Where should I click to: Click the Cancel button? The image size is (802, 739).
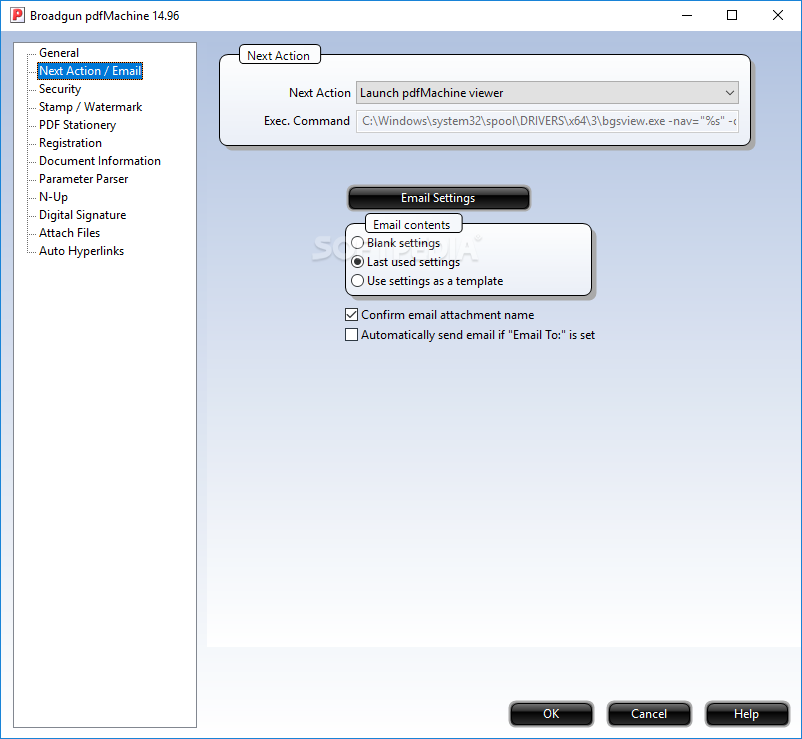click(x=649, y=714)
